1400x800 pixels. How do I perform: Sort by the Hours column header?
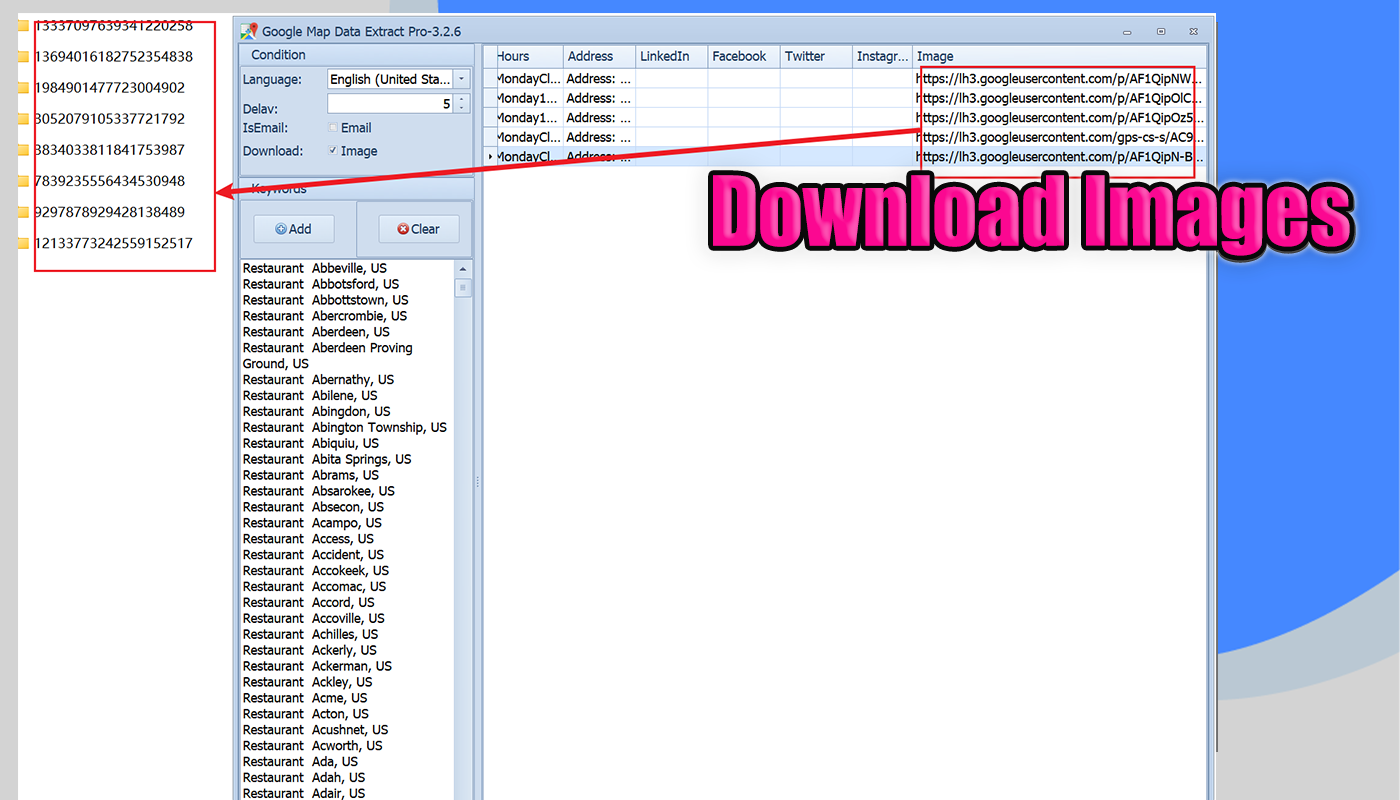click(529, 56)
